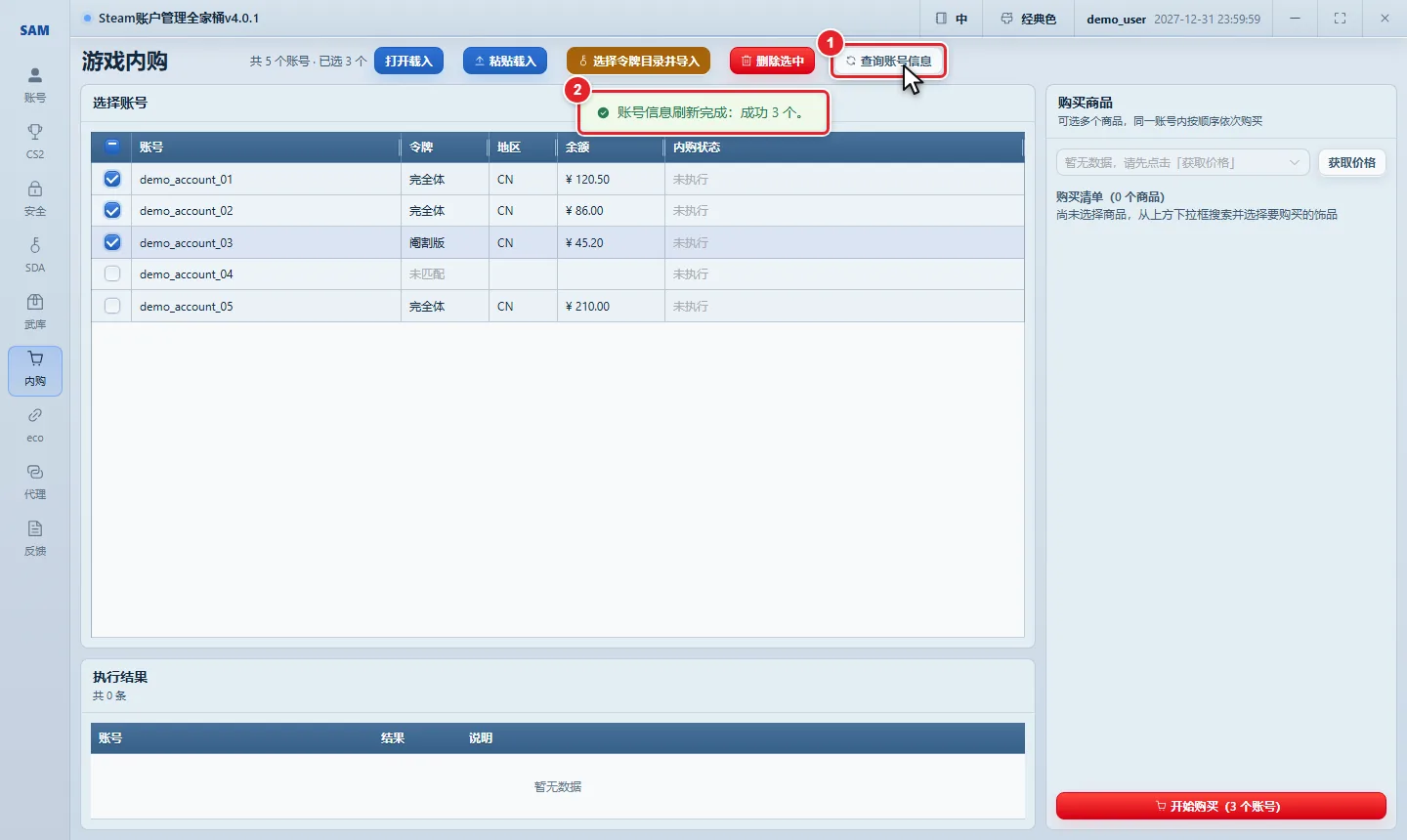Uncheck the demo_account_01 checkbox

coord(112,179)
